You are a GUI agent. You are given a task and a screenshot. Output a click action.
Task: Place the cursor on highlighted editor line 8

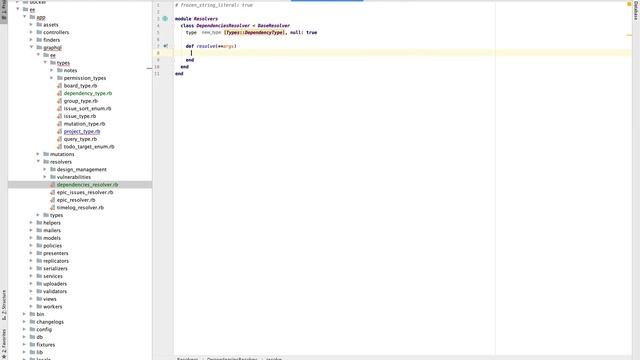click(x=402, y=53)
